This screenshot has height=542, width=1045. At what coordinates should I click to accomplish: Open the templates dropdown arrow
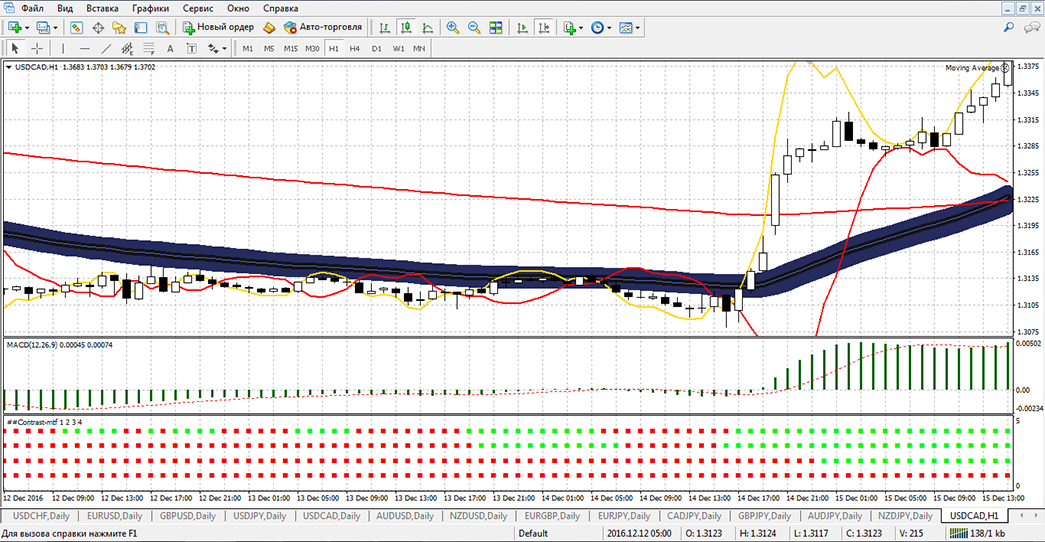pyautogui.click(x=638, y=28)
